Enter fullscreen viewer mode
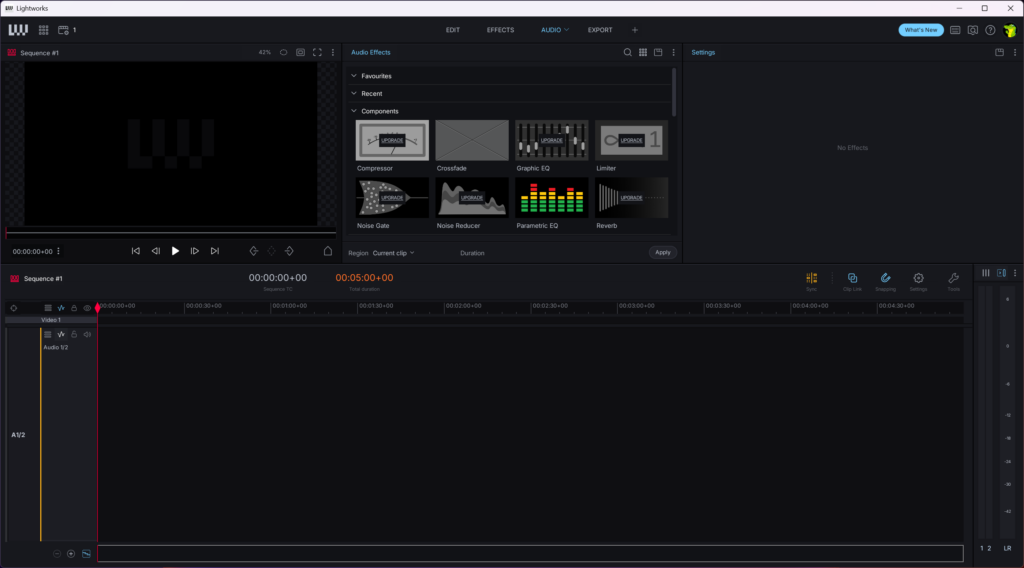 [317, 52]
